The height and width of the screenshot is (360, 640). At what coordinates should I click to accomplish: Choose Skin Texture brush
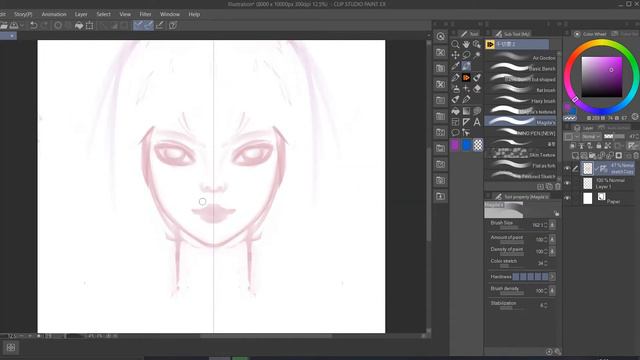tap(521, 154)
